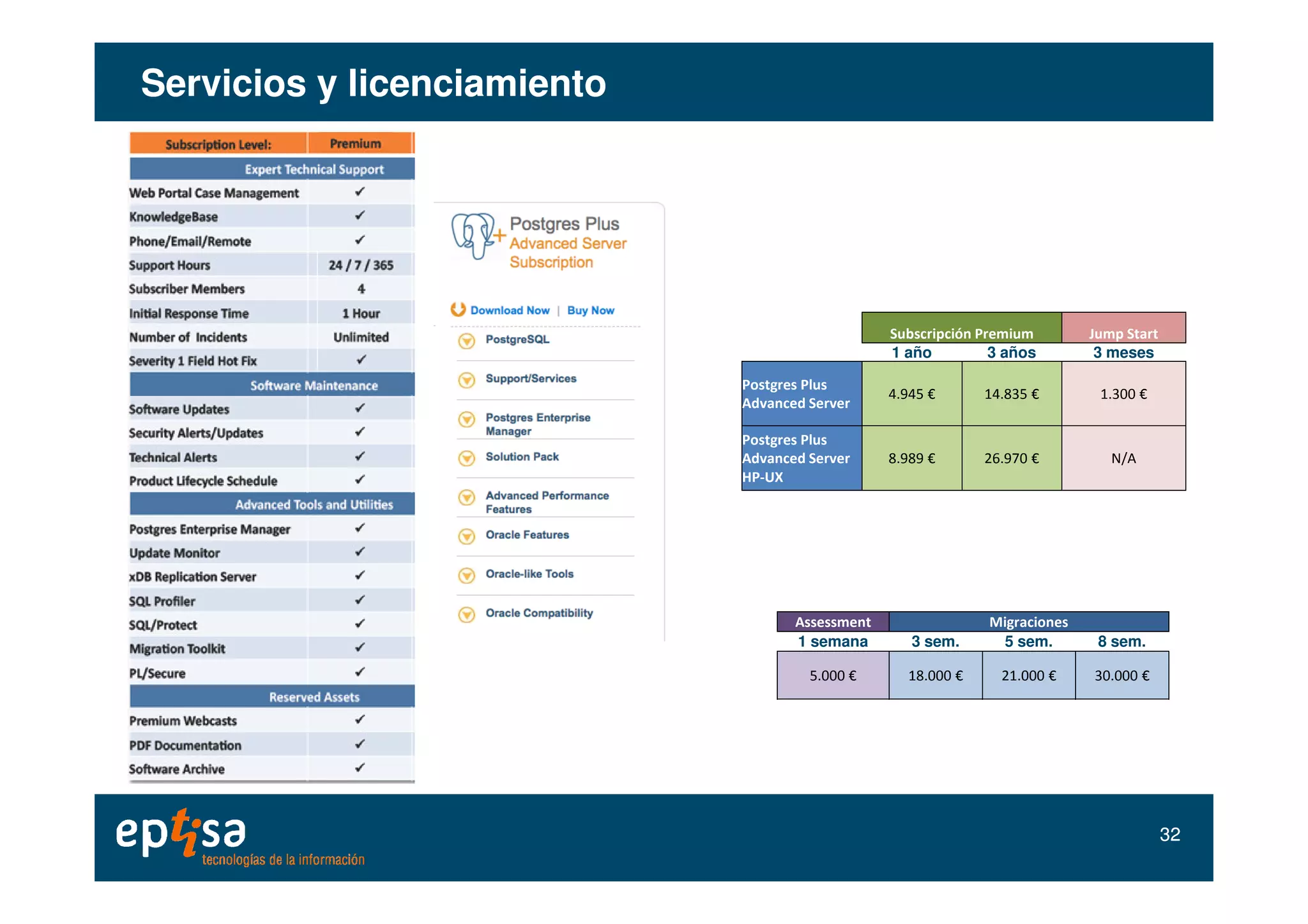
Task: Click the 5.000 € assessment cell
Action: 833,675
